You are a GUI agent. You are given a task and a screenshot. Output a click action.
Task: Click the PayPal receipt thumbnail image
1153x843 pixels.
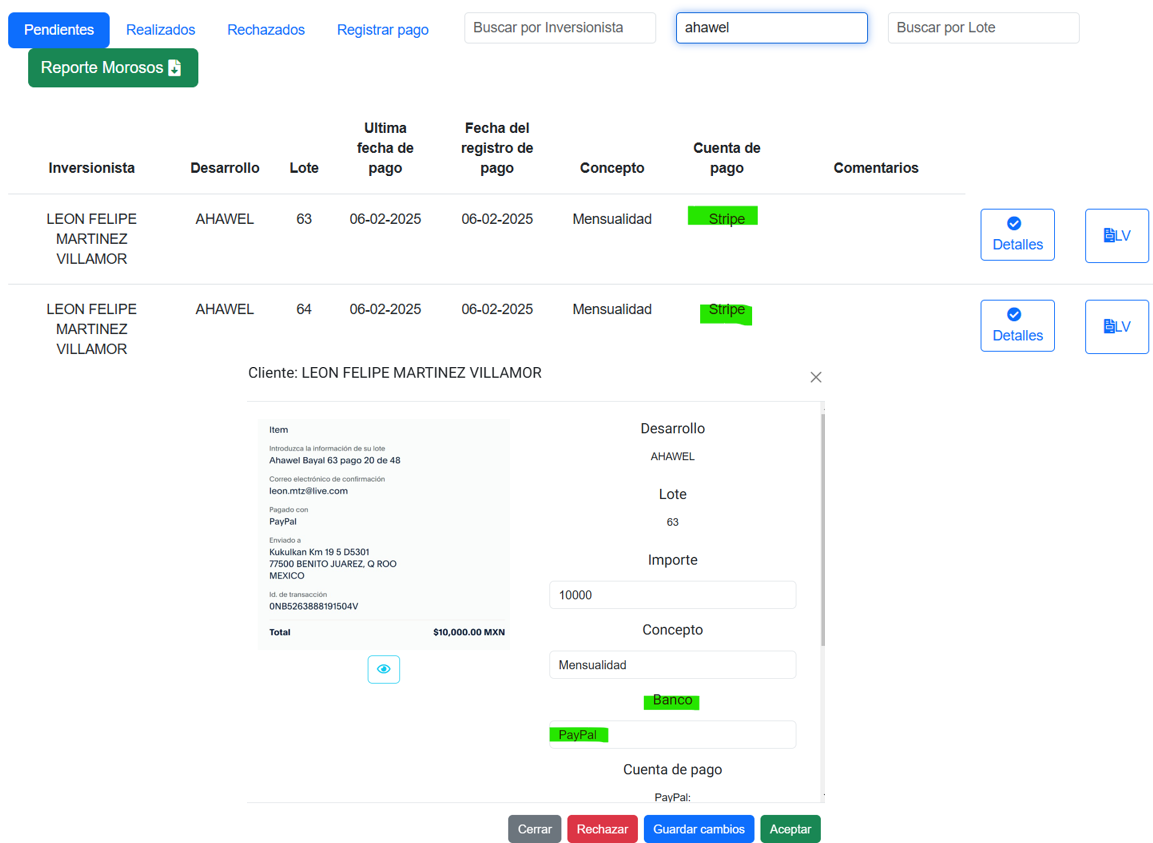(383, 534)
